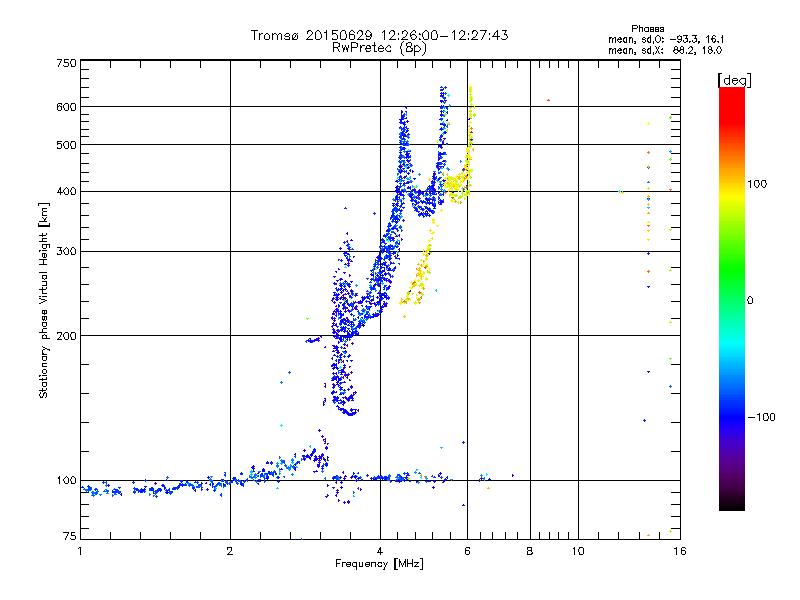Click the '16' x-axis tick label
This screenshot has width=800, height=600.
pos(680,551)
